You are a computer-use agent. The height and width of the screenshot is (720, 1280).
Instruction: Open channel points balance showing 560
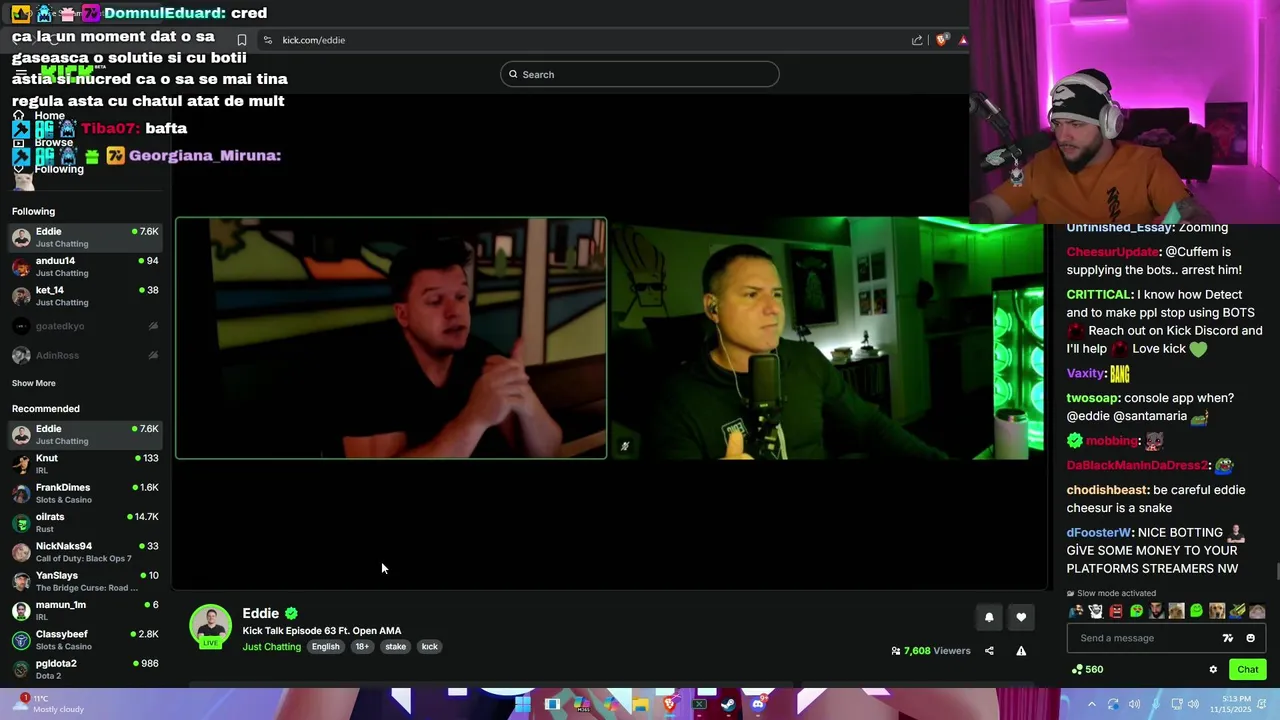coord(1087,669)
